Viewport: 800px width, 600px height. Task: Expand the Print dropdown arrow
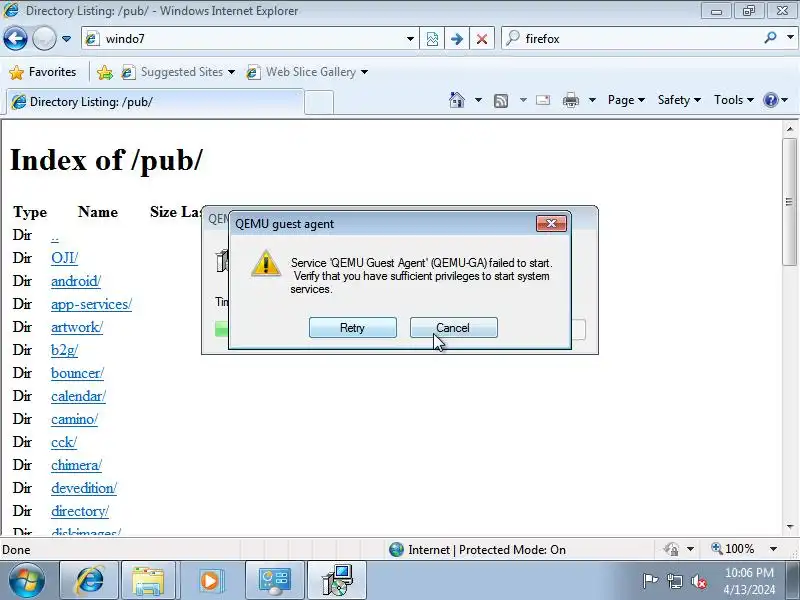[592, 100]
